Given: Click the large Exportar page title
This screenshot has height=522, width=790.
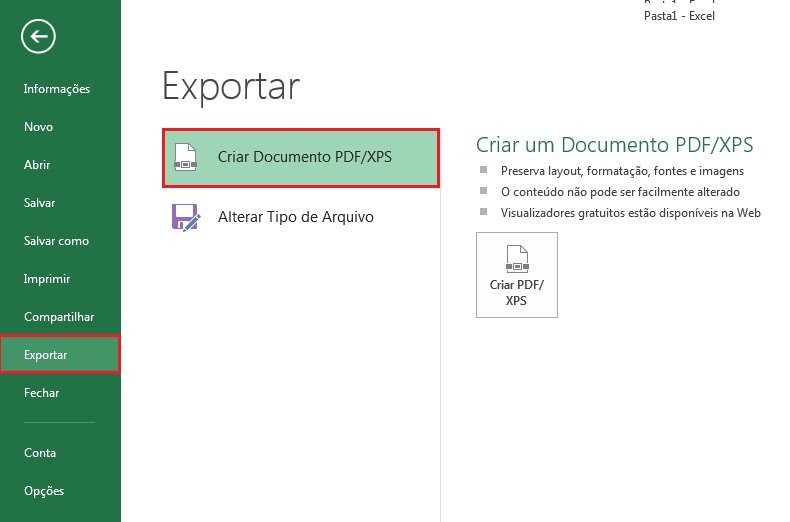Looking at the screenshot, I should pos(231,86).
